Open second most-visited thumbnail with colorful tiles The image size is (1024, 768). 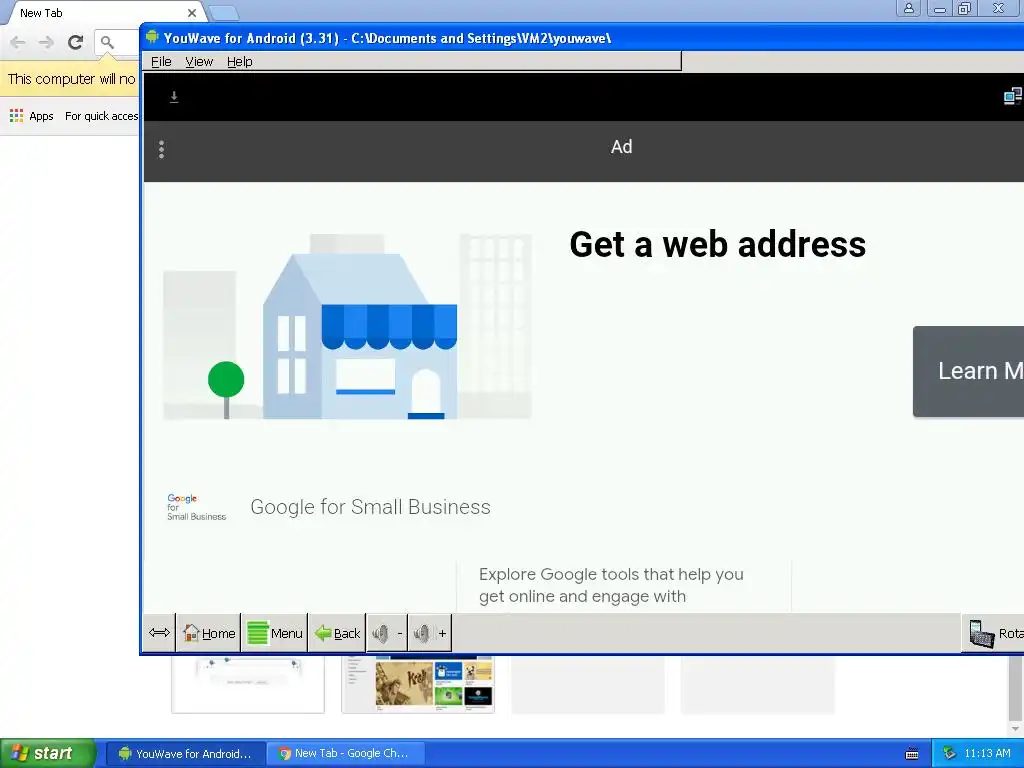pos(418,684)
